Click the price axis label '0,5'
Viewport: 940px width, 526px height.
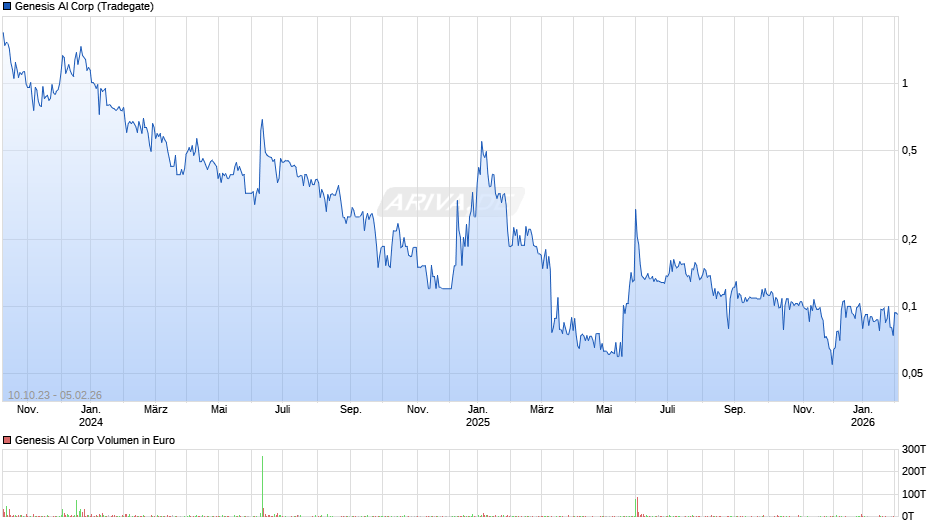pos(909,151)
